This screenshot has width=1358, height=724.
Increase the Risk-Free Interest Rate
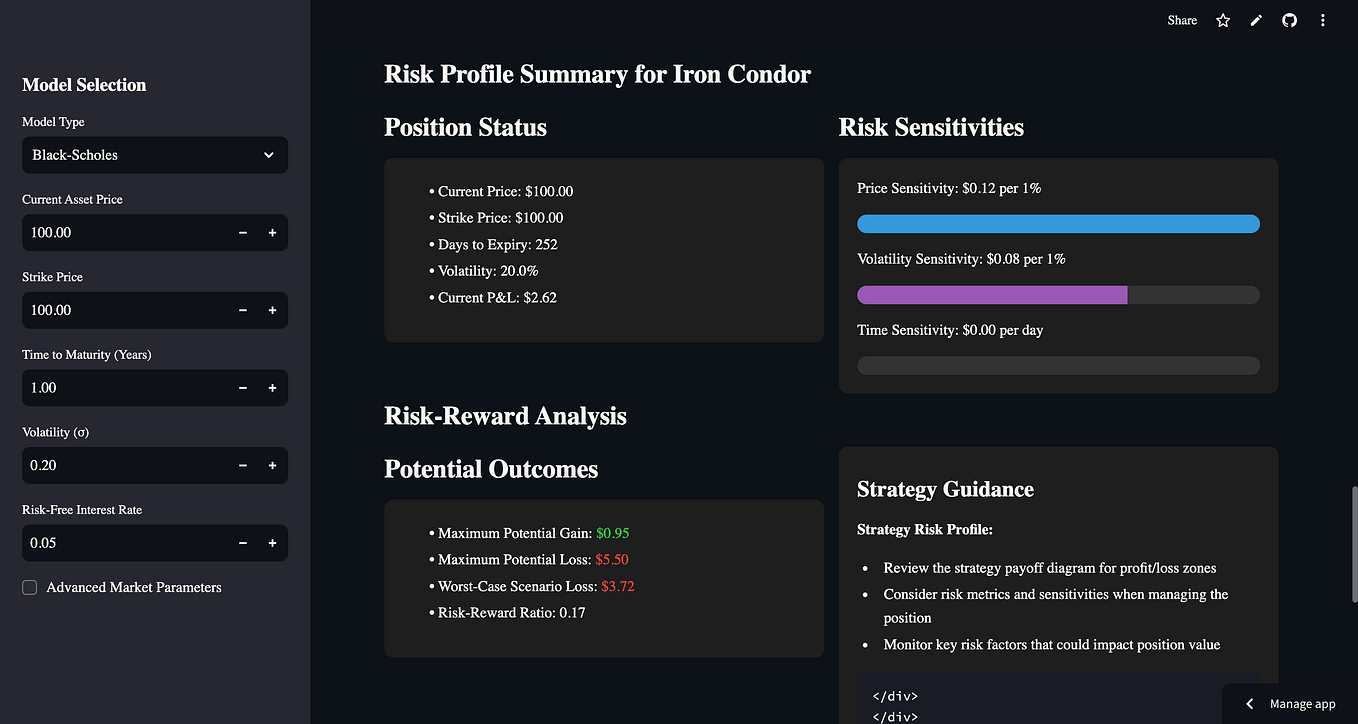click(x=271, y=543)
